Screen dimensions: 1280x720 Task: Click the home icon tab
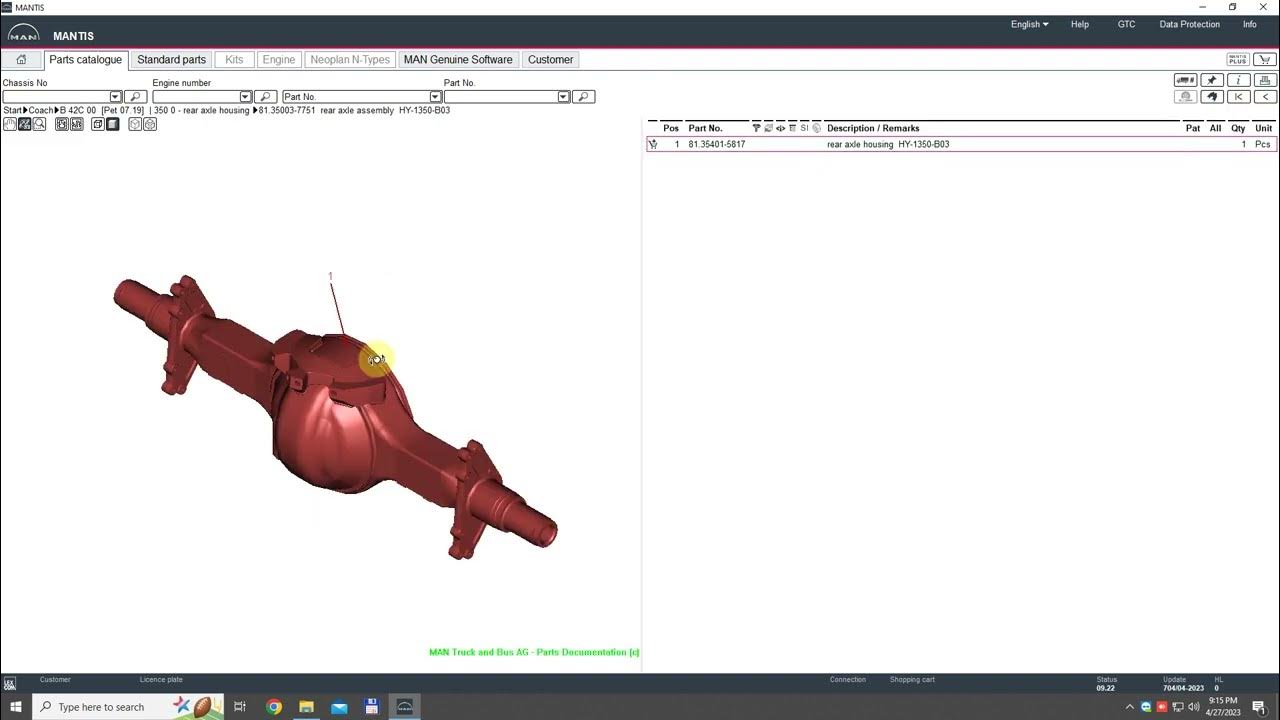21,60
